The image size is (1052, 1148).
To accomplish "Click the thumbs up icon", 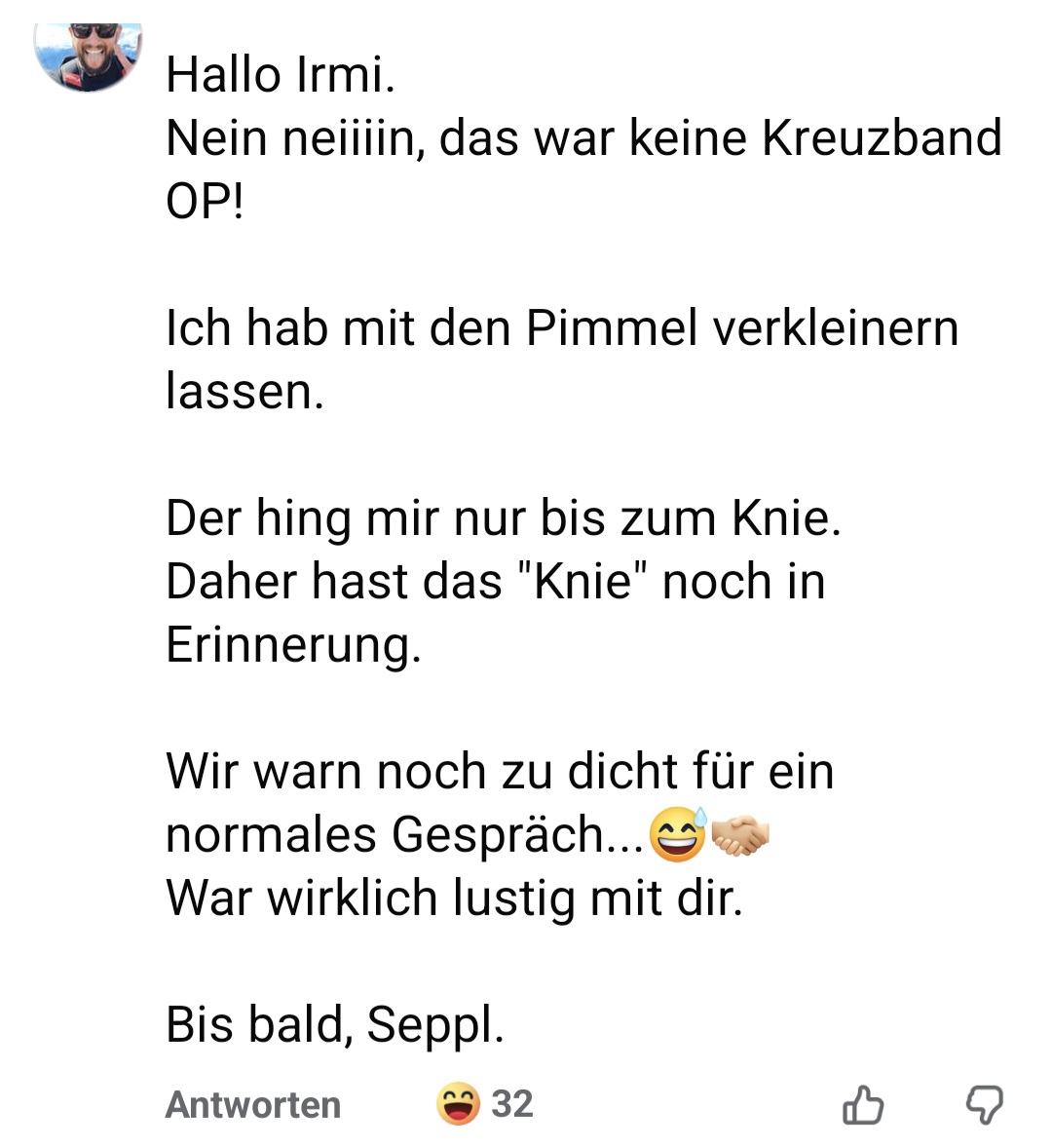I will pyautogui.click(x=862, y=1105).
